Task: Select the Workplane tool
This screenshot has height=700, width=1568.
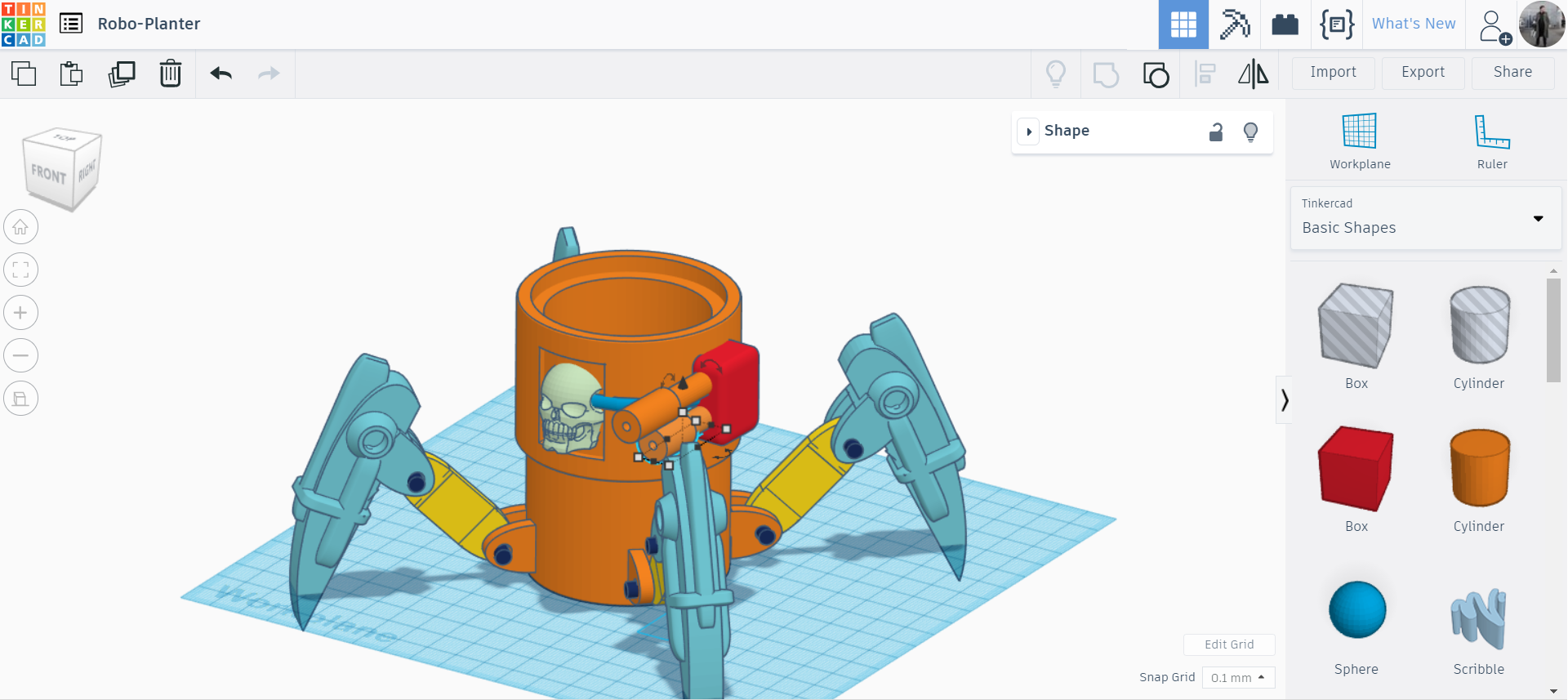Action: tap(1360, 141)
